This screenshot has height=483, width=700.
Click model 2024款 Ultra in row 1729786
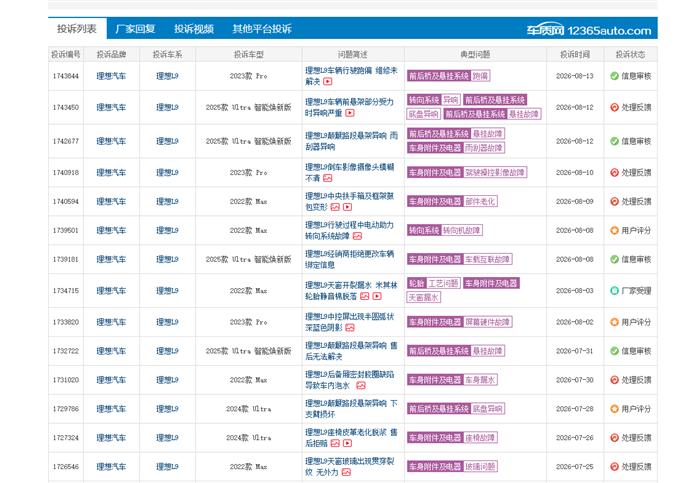[249, 409]
